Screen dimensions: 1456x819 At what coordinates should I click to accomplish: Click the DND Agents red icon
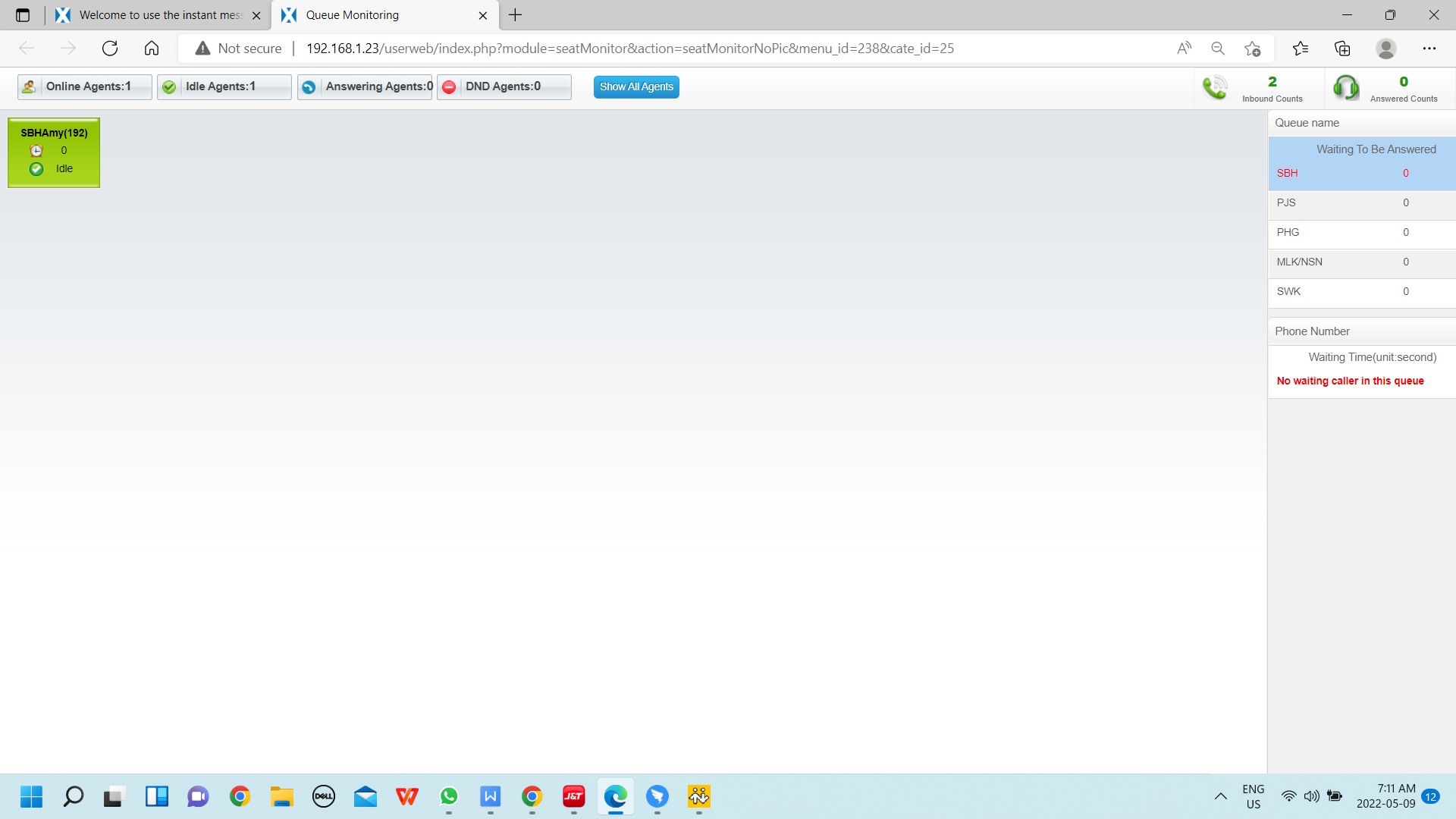[x=449, y=87]
